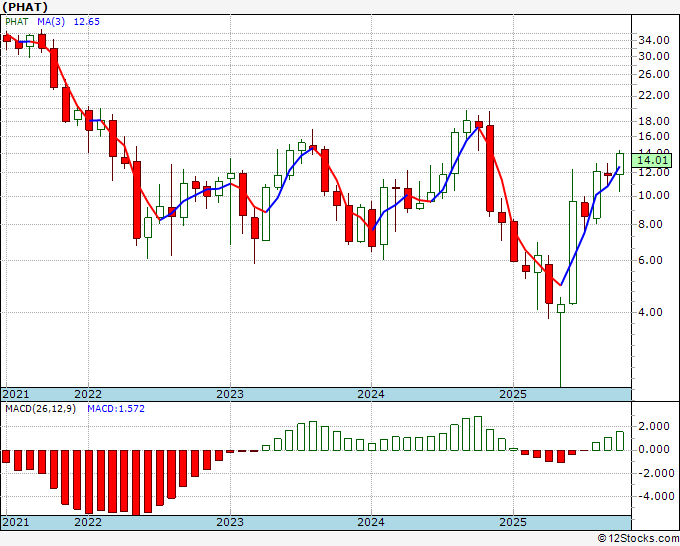Click the 2.000 MACD axis label
The height and width of the screenshot is (546, 680).
[656, 427]
